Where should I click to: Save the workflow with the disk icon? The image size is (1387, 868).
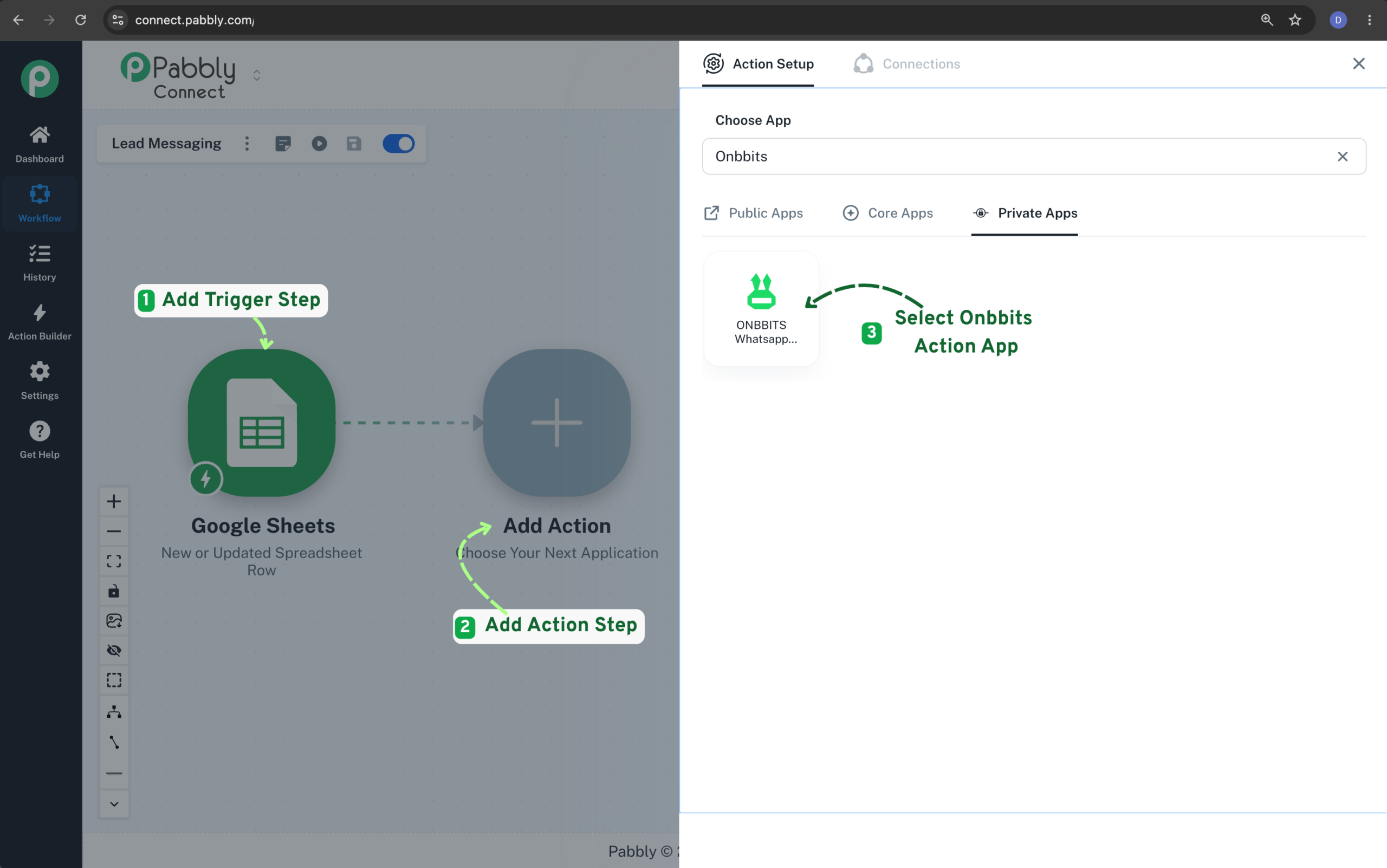pyautogui.click(x=354, y=144)
